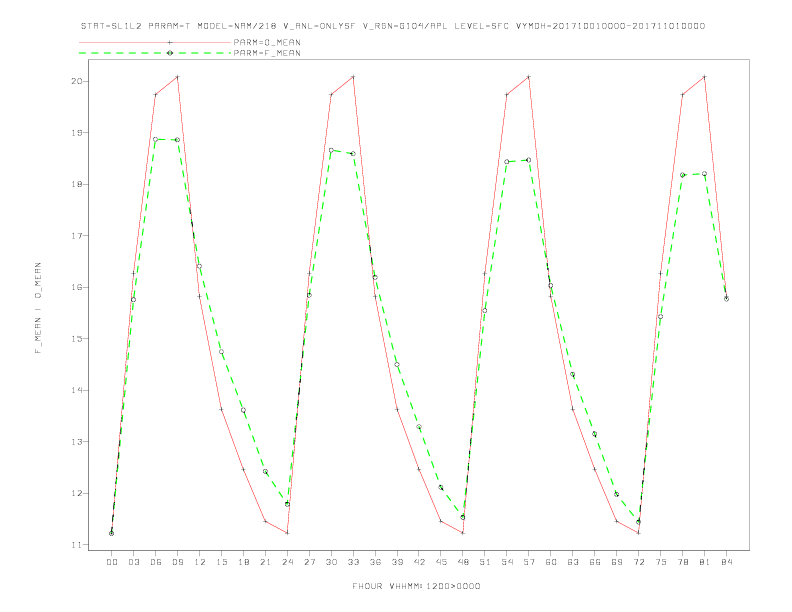Click the green F_MEAN circle marker at hour 15
The height and width of the screenshot is (612, 792).
pos(221,351)
